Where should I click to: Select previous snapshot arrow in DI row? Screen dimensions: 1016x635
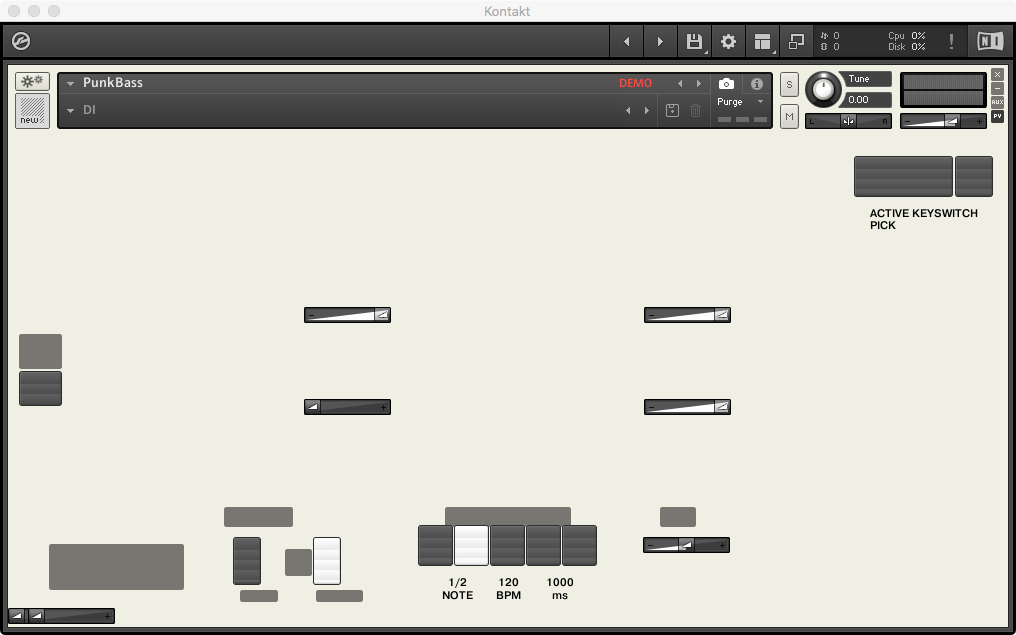point(628,111)
